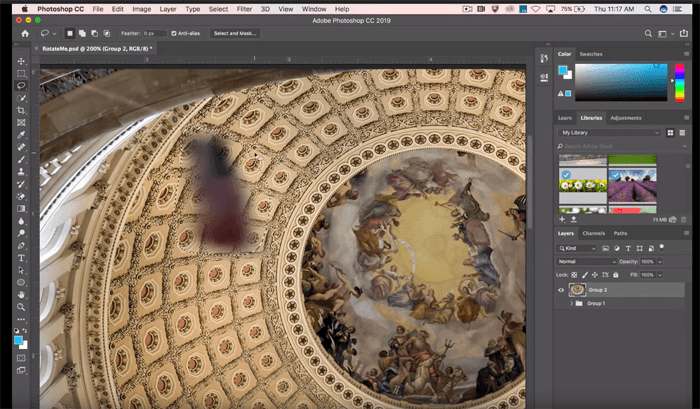Select the Horizontal Type tool

click(x=21, y=258)
